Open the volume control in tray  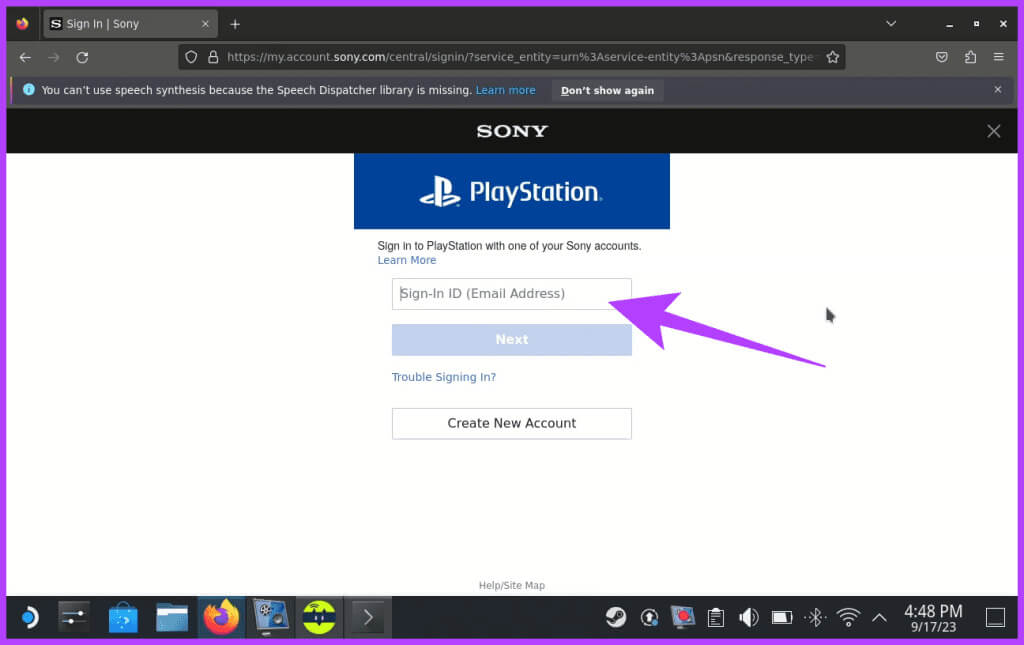(748, 617)
